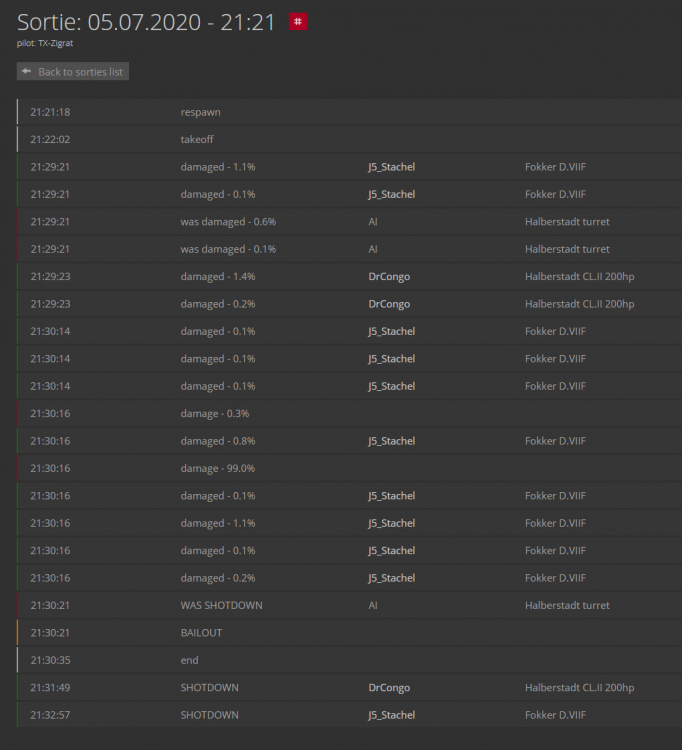Select Fokker D.VIIF in the 21:32:57 row
Viewport: 682px width, 750px height.
pyautogui.click(x=555, y=715)
